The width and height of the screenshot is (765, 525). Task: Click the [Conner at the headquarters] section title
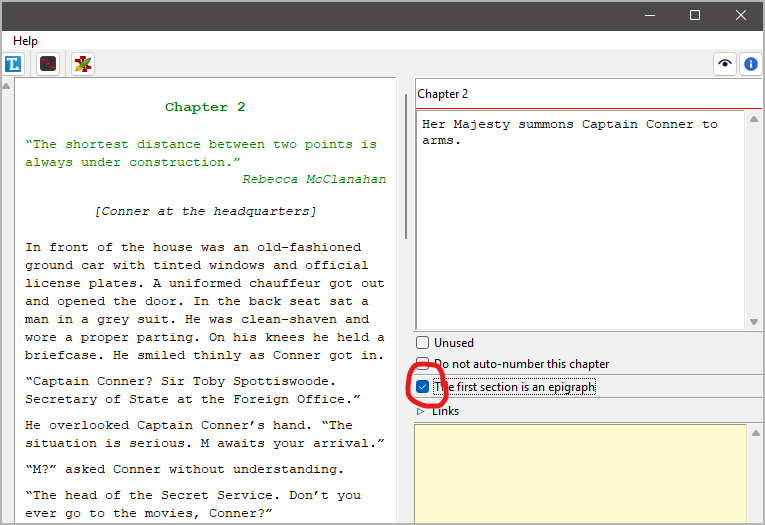[x=205, y=211]
